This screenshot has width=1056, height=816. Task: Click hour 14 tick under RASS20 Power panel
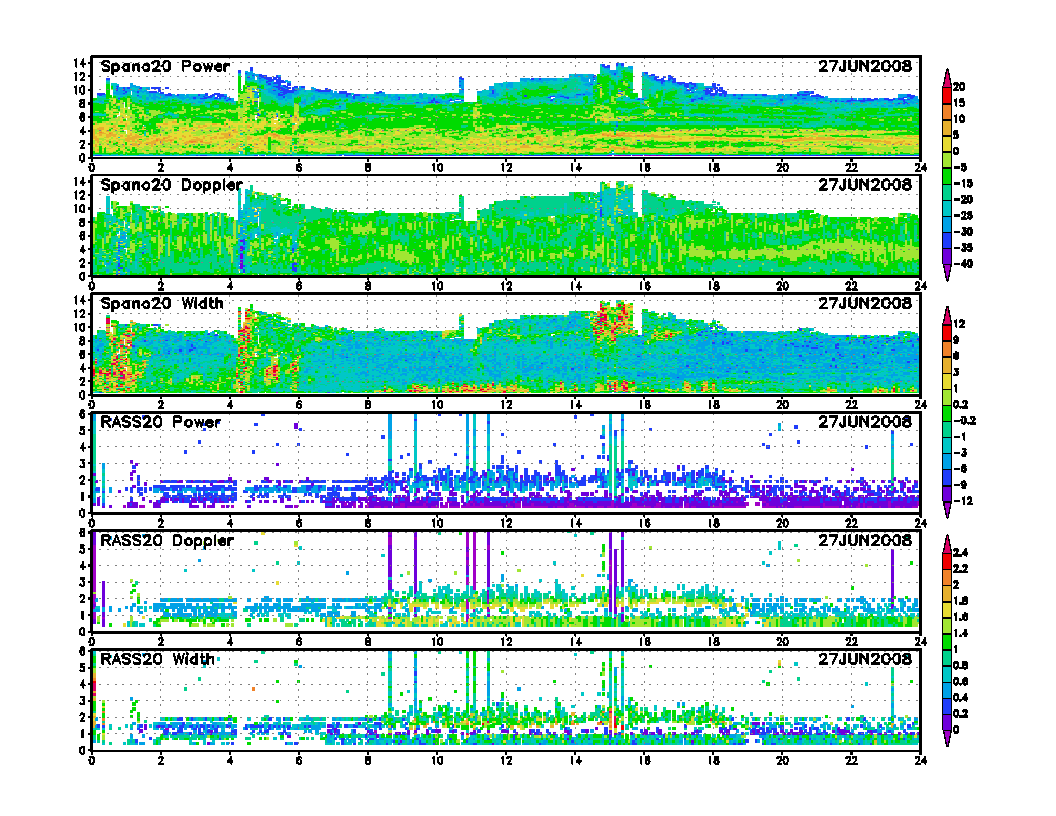[575, 522]
